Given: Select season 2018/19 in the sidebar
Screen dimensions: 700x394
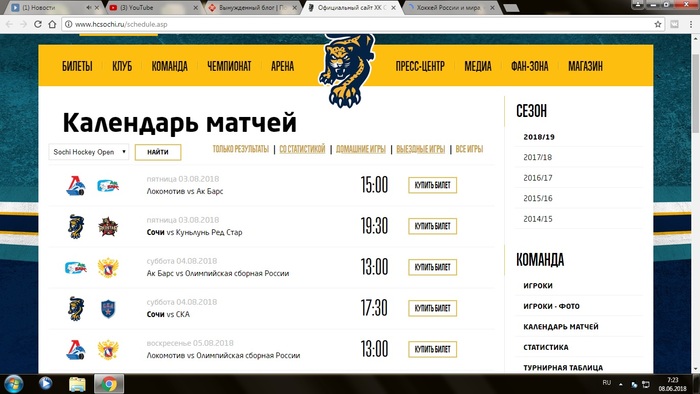Looking at the screenshot, I should coord(539,137).
